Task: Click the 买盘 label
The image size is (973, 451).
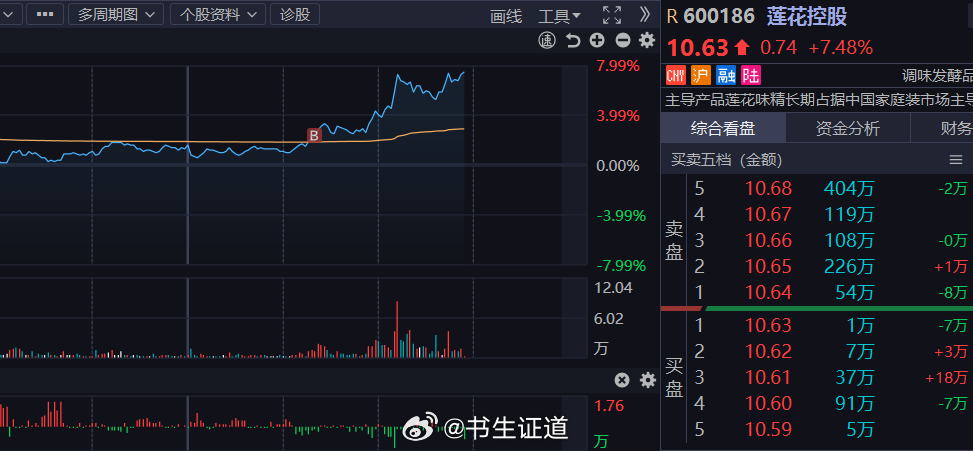Action: (674, 378)
